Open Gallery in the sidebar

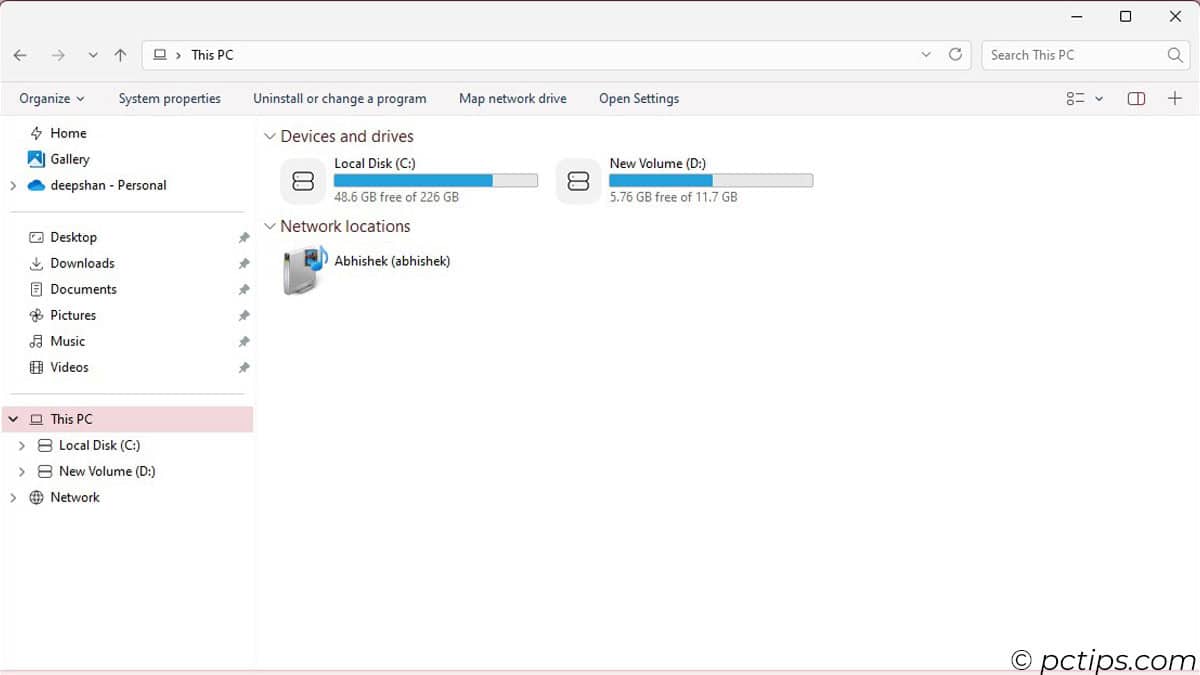[x=69, y=159]
